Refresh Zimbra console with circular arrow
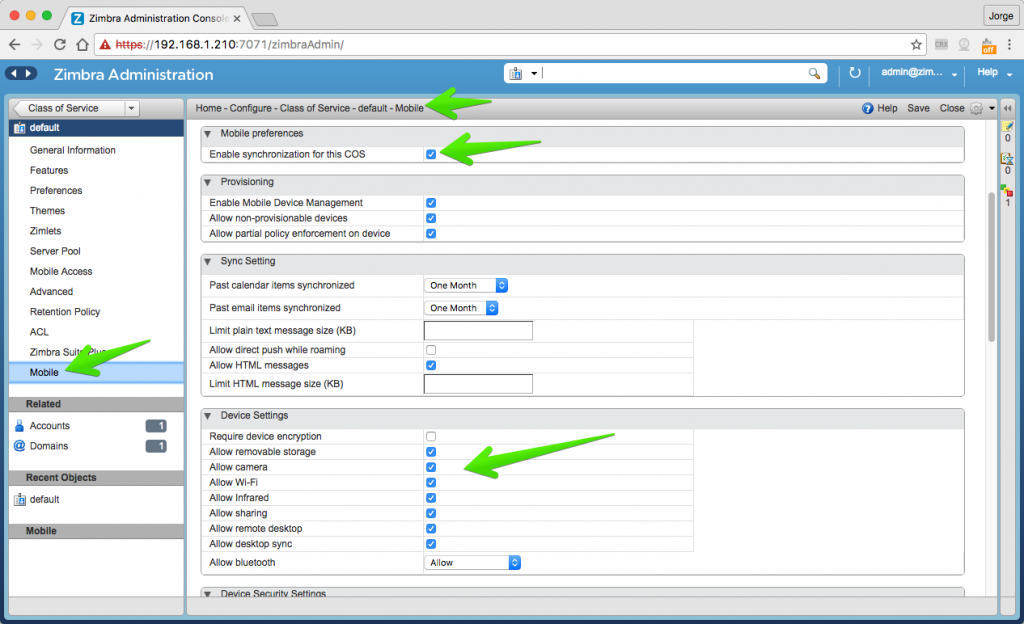The image size is (1024, 624). [x=854, y=72]
